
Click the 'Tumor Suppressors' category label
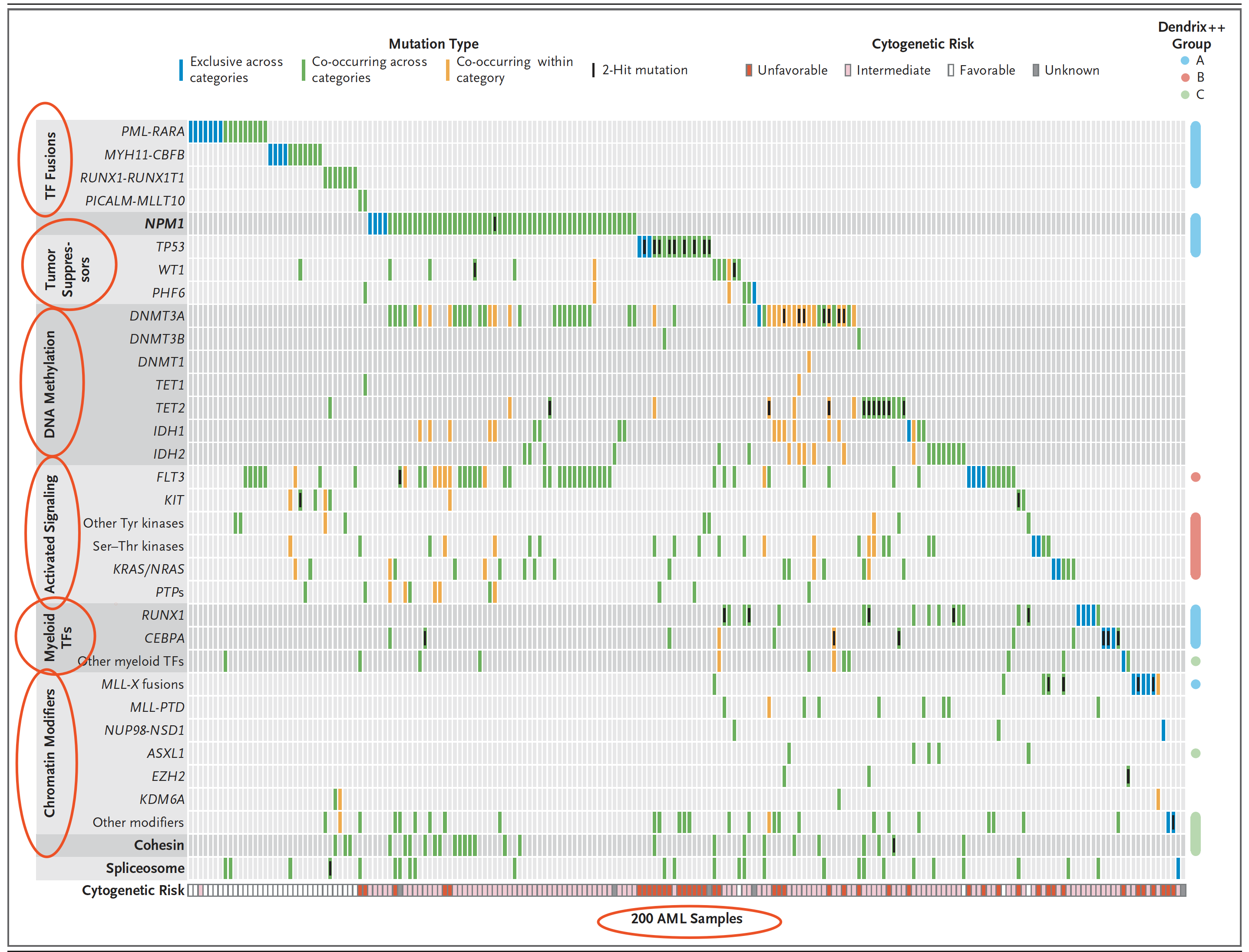(67, 268)
